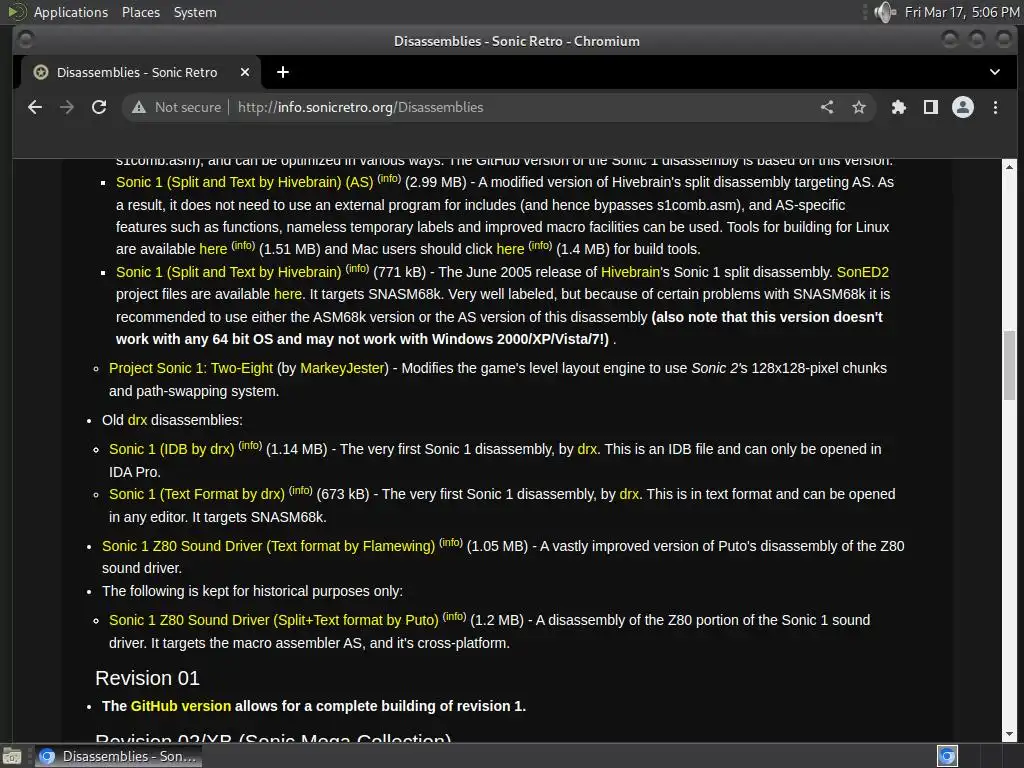Click the workspace switcher icon at bottom right
Image resolution: width=1024 pixels, height=768 pixels.
point(947,756)
